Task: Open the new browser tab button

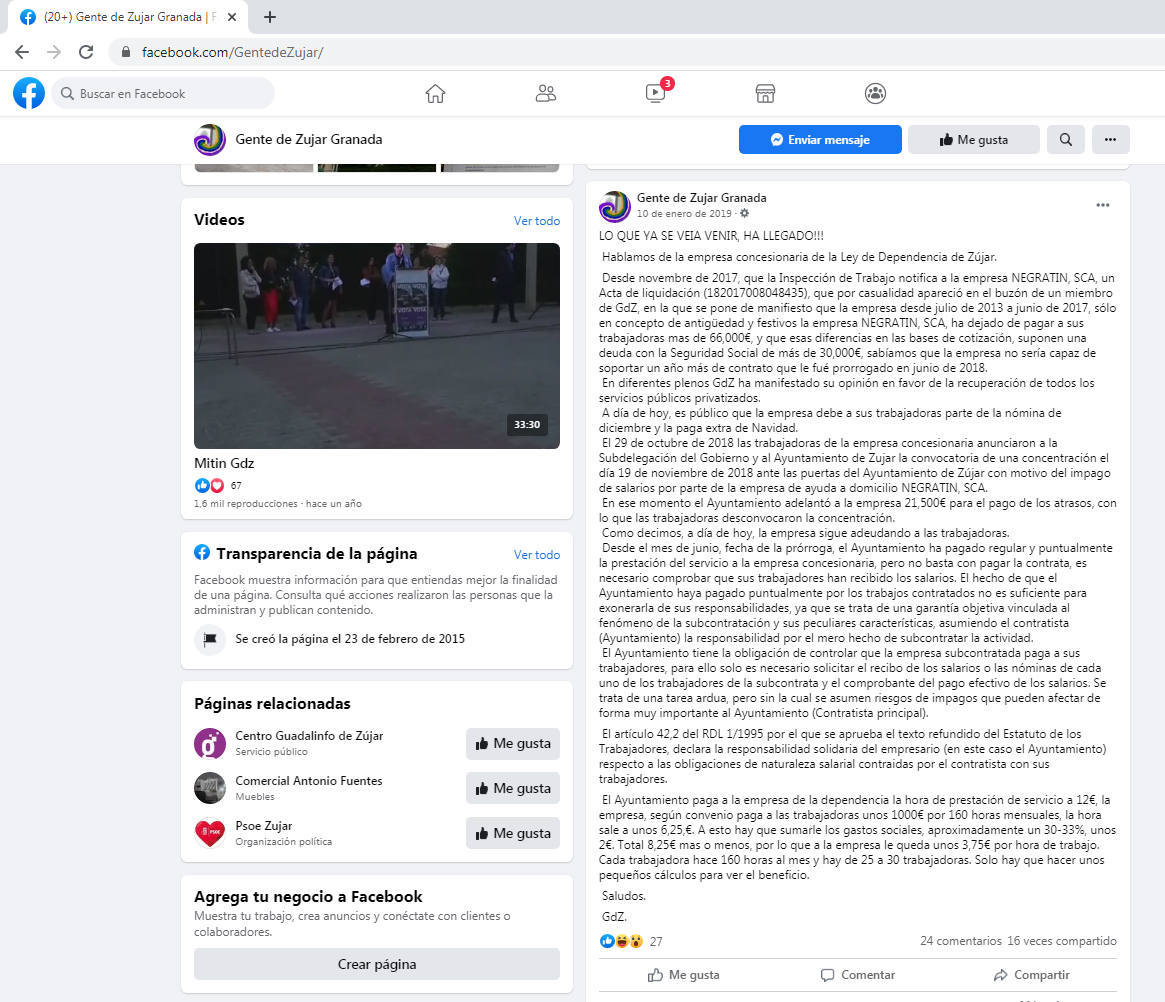Action: [270, 17]
